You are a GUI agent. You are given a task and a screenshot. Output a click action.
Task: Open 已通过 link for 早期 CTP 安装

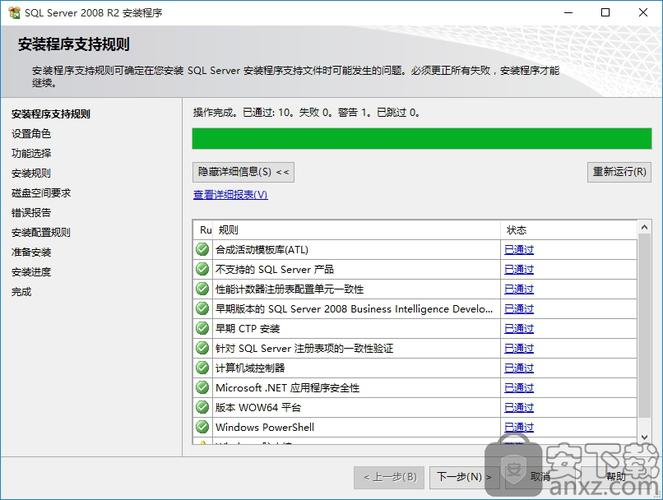(519, 329)
